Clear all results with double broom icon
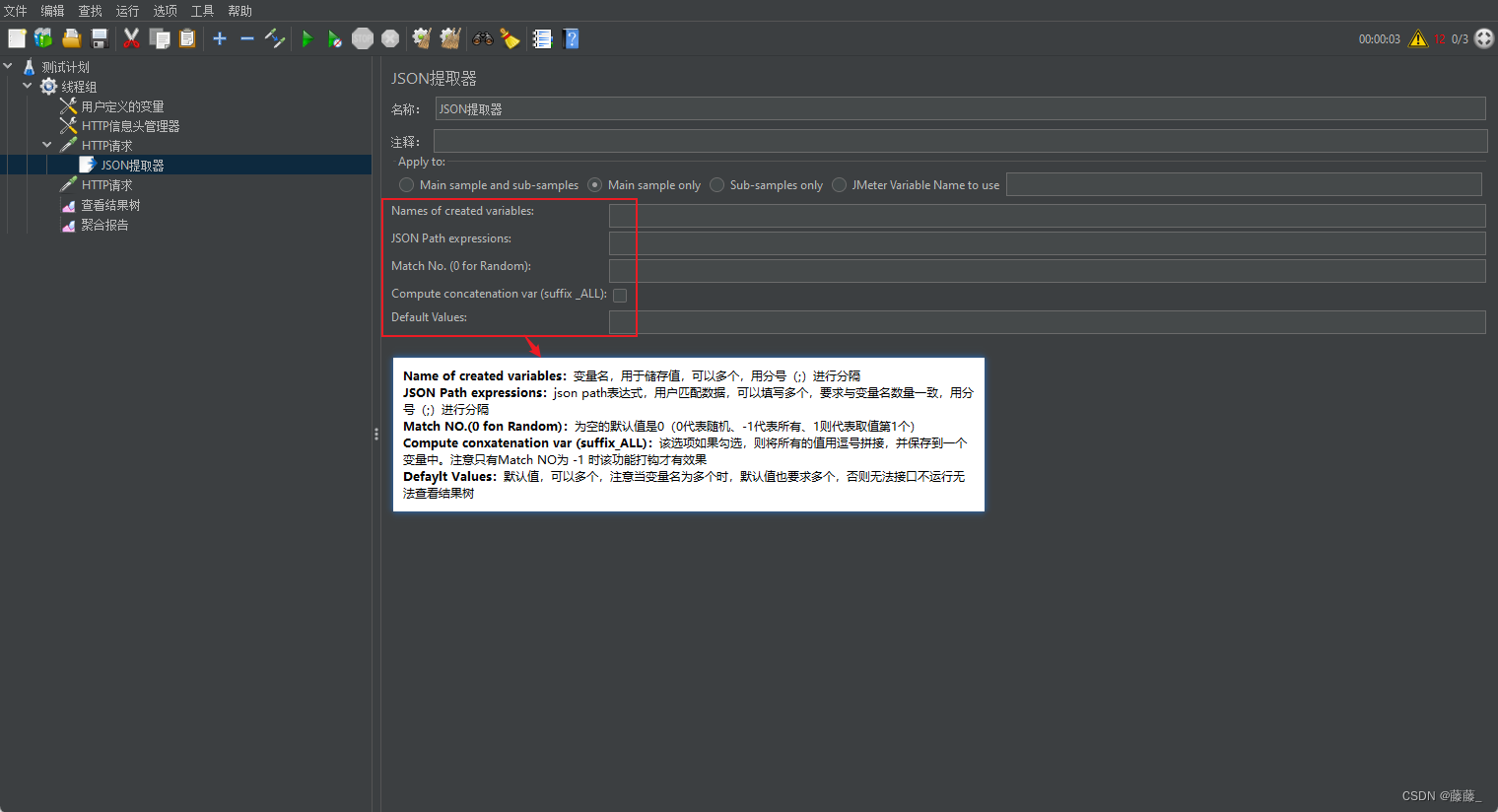This screenshot has height=812, width=1498. click(x=450, y=38)
